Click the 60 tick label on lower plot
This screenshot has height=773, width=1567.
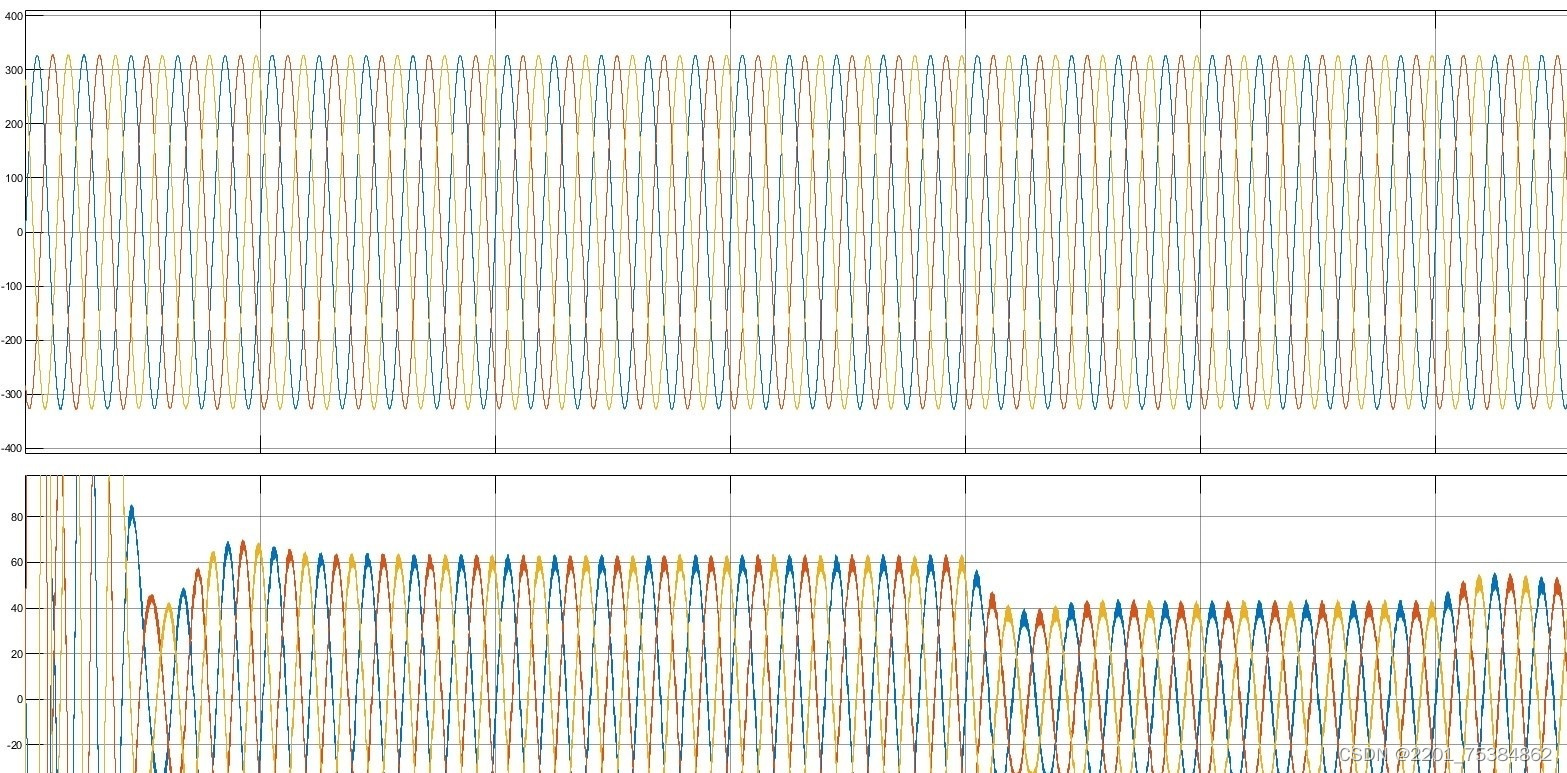pos(15,563)
